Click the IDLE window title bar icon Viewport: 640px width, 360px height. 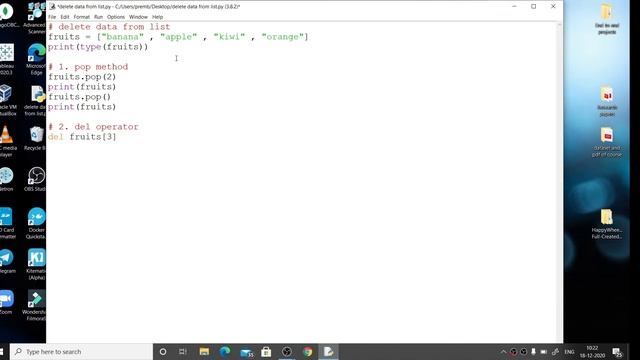52,6
